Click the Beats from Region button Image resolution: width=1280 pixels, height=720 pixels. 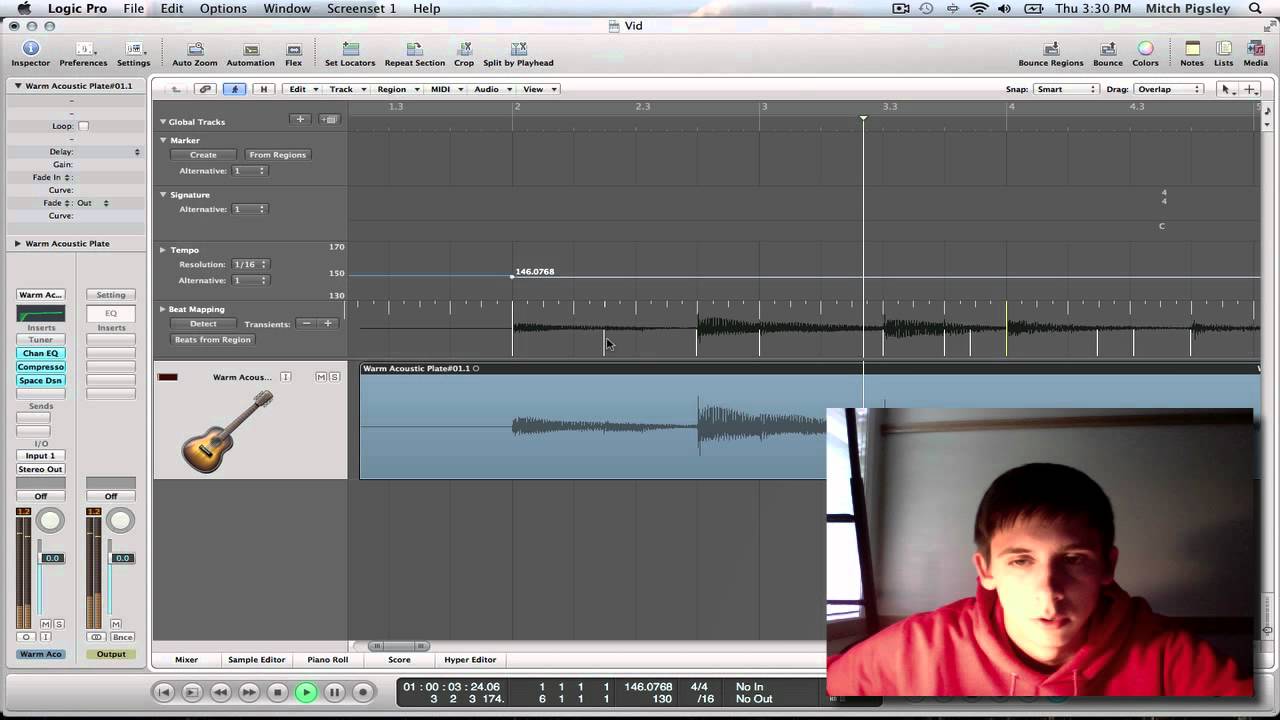point(213,339)
